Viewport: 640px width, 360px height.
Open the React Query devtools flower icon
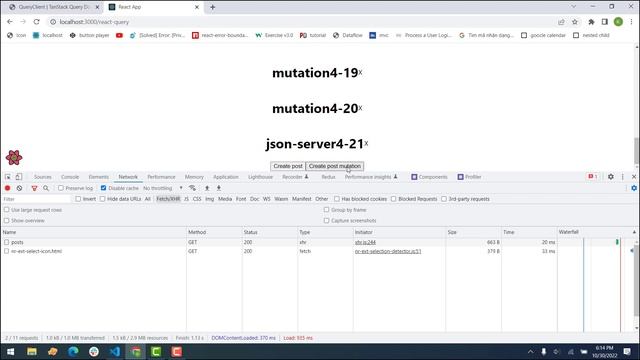click(14, 158)
